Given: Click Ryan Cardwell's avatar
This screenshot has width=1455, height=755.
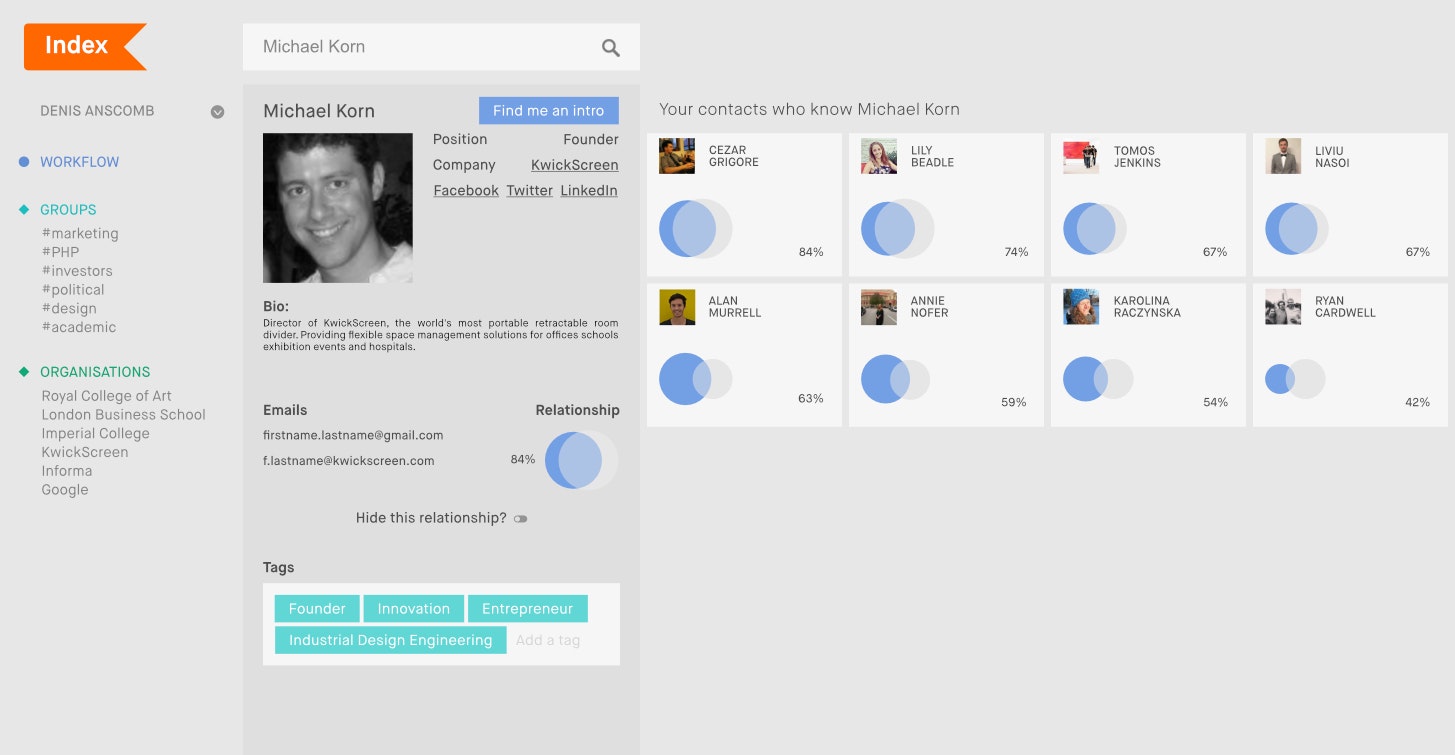Looking at the screenshot, I should pyautogui.click(x=1283, y=307).
